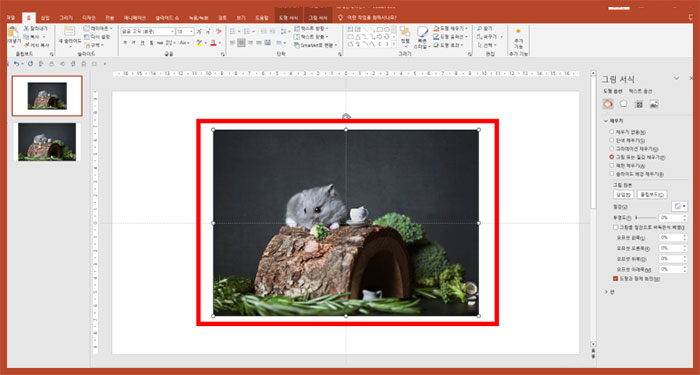Switch to Text Options in format pane

click(x=640, y=91)
